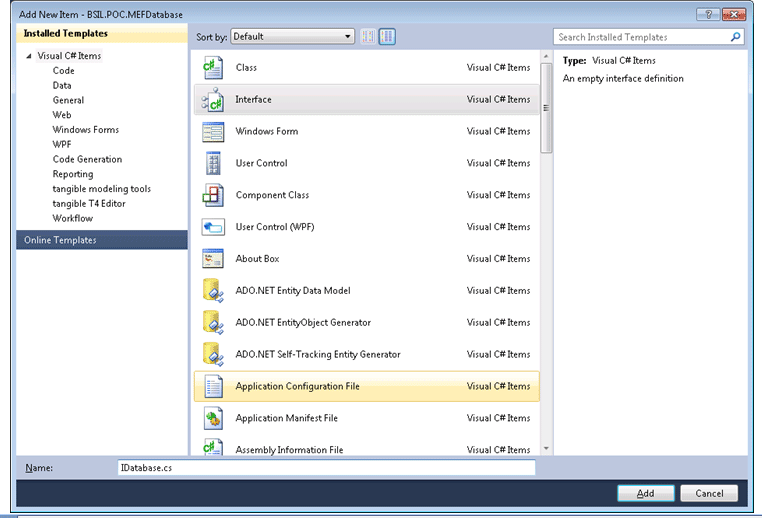Collapse the Visual C# Items tree node
The image size is (762, 518).
[x=29, y=56]
